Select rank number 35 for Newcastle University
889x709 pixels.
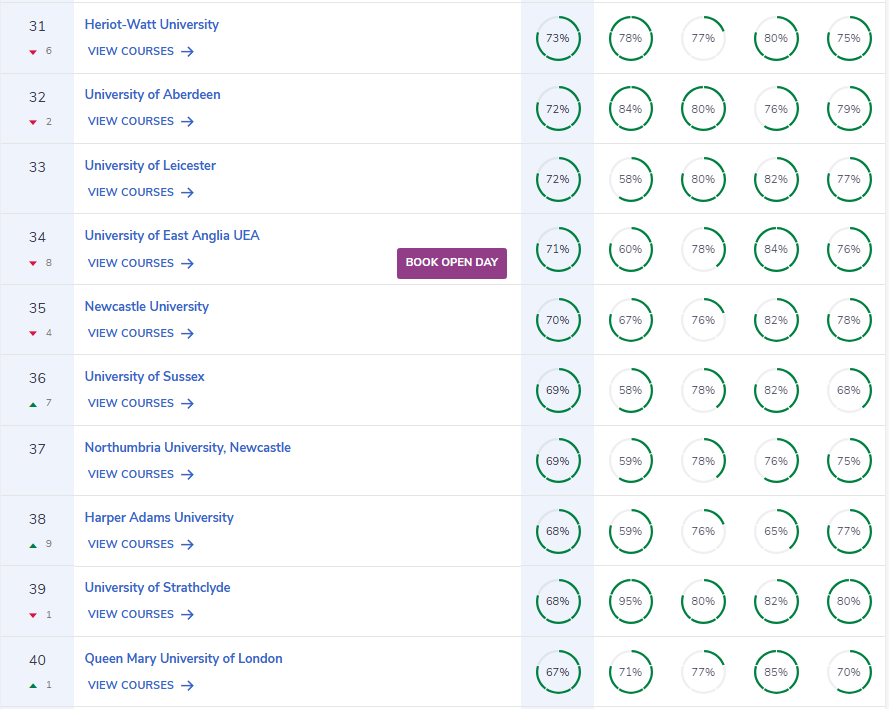click(37, 308)
